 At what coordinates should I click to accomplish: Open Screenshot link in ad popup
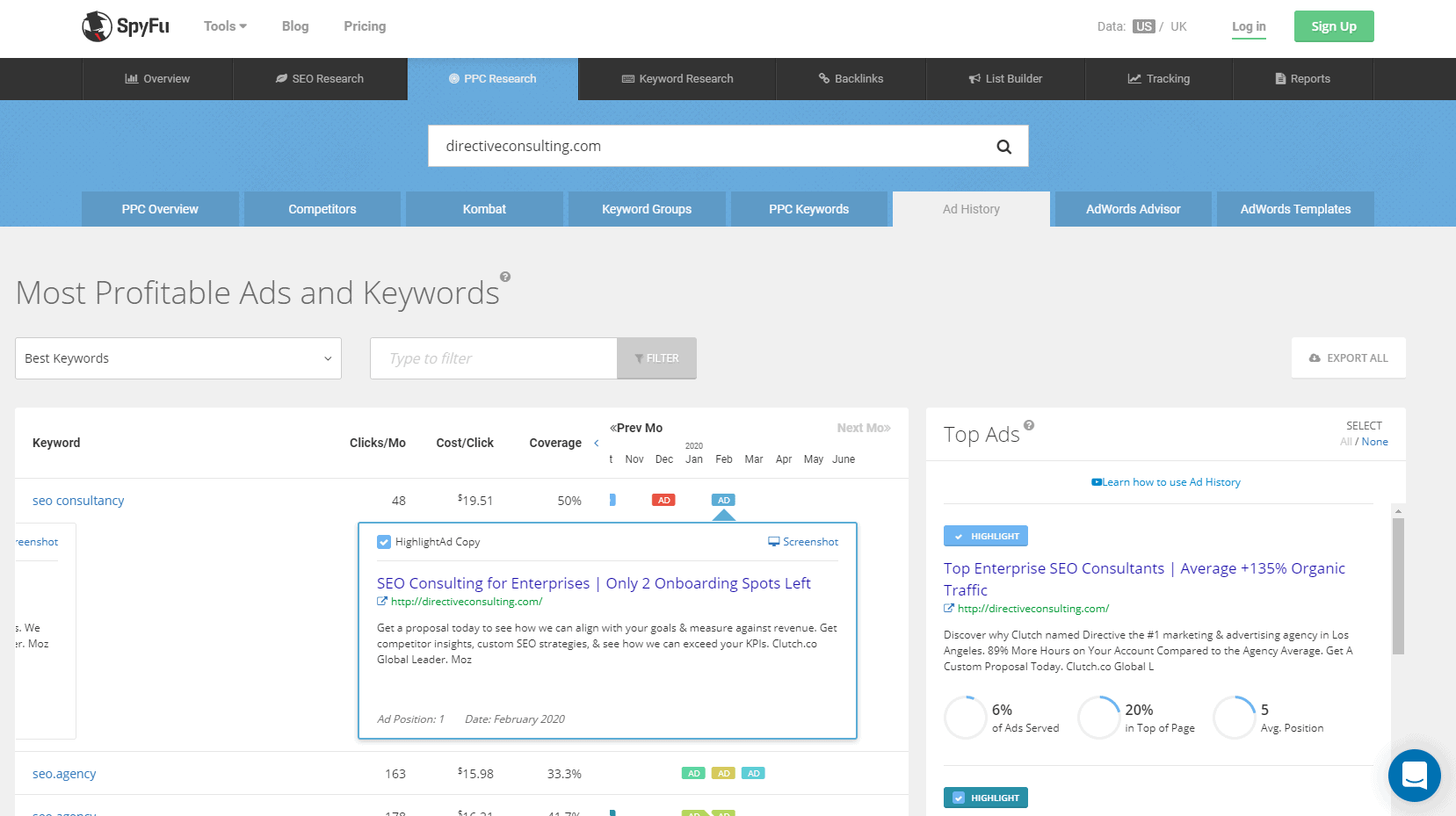pyautogui.click(x=803, y=542)
